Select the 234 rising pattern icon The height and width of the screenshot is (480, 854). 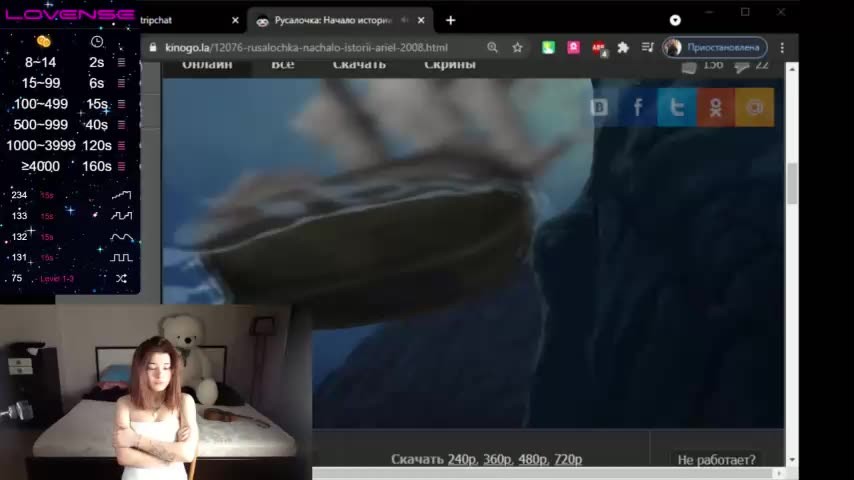pyautogui.click(x=121, y=195)
